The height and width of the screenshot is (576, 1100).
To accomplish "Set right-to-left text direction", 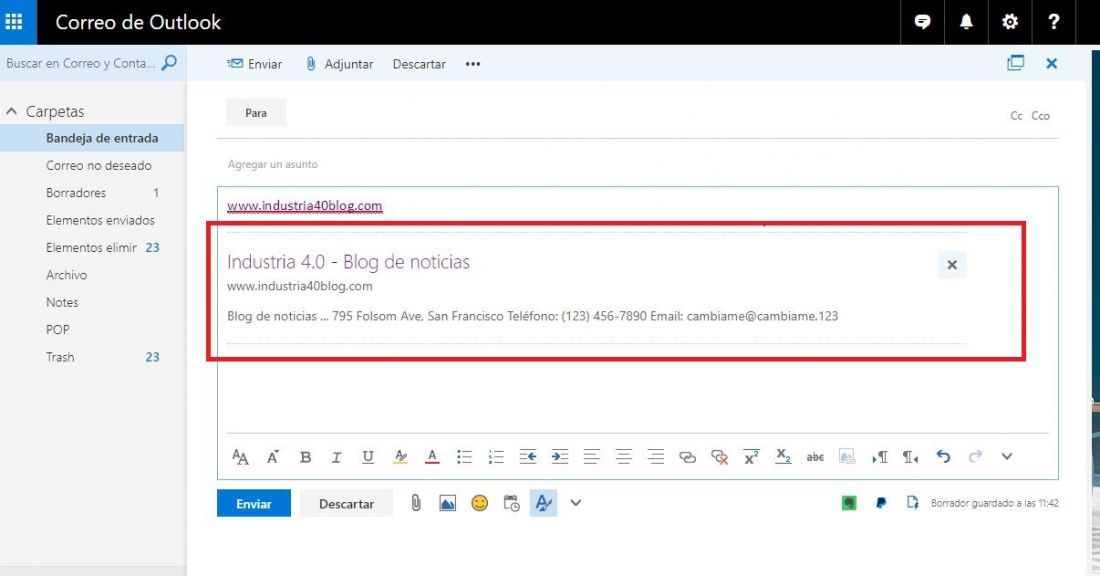I will 911,457.
